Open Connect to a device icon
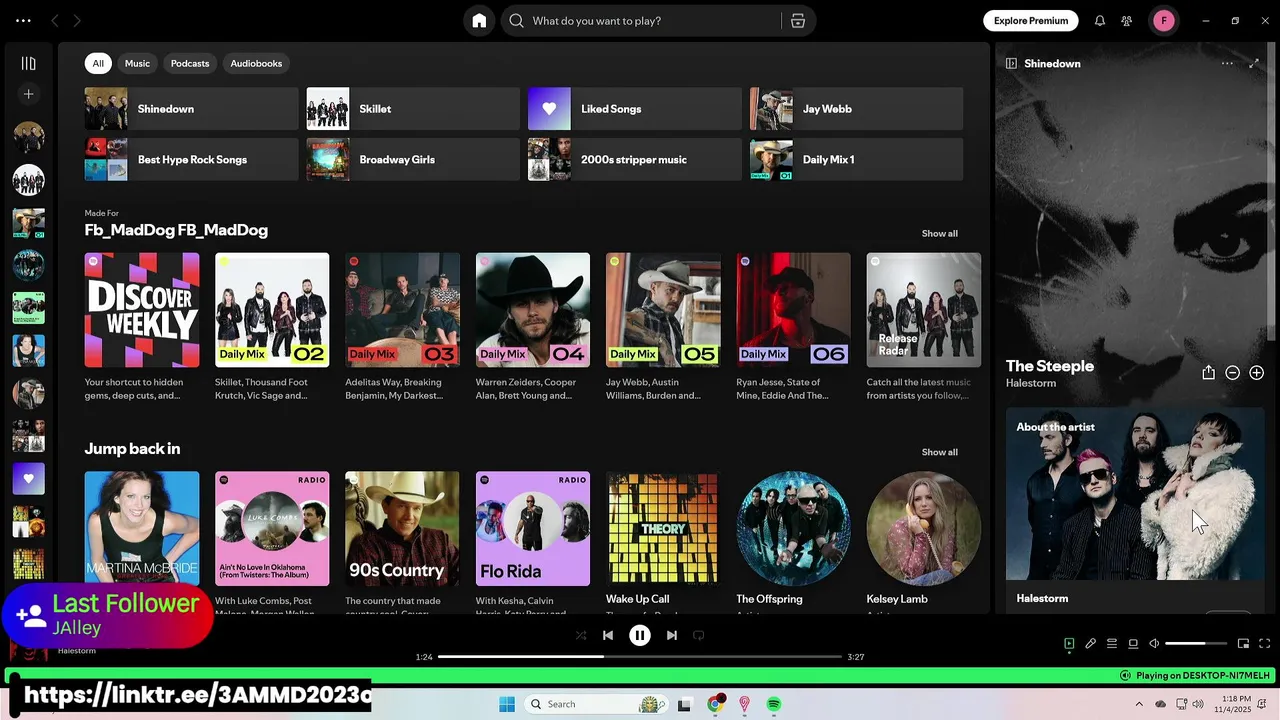This screenshot has width=1280, height=720. pyautogui.click(x=1133, y=644)
